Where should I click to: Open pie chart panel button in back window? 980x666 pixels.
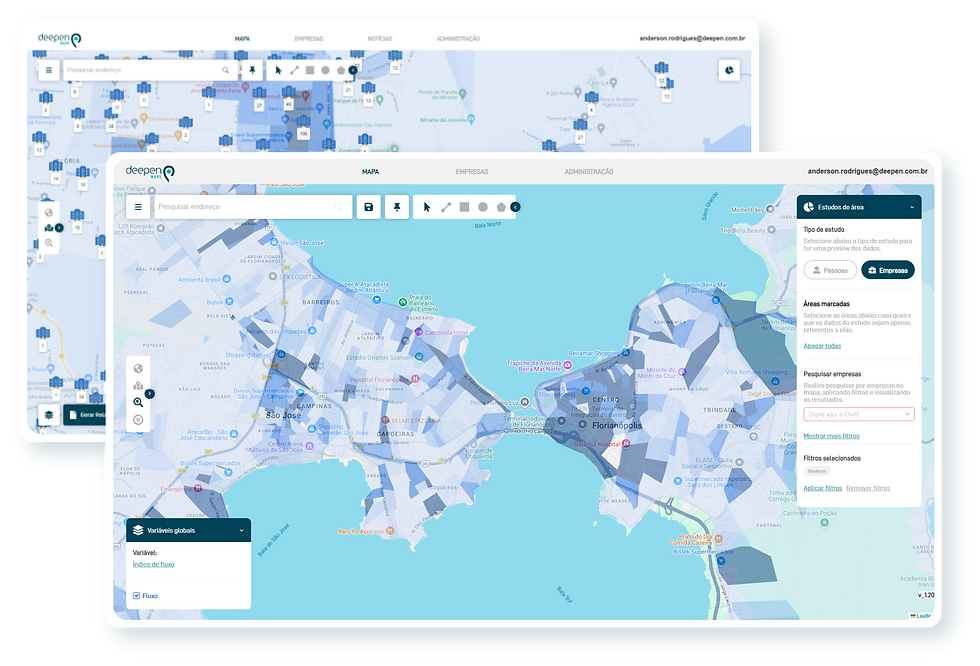point(729,70)
